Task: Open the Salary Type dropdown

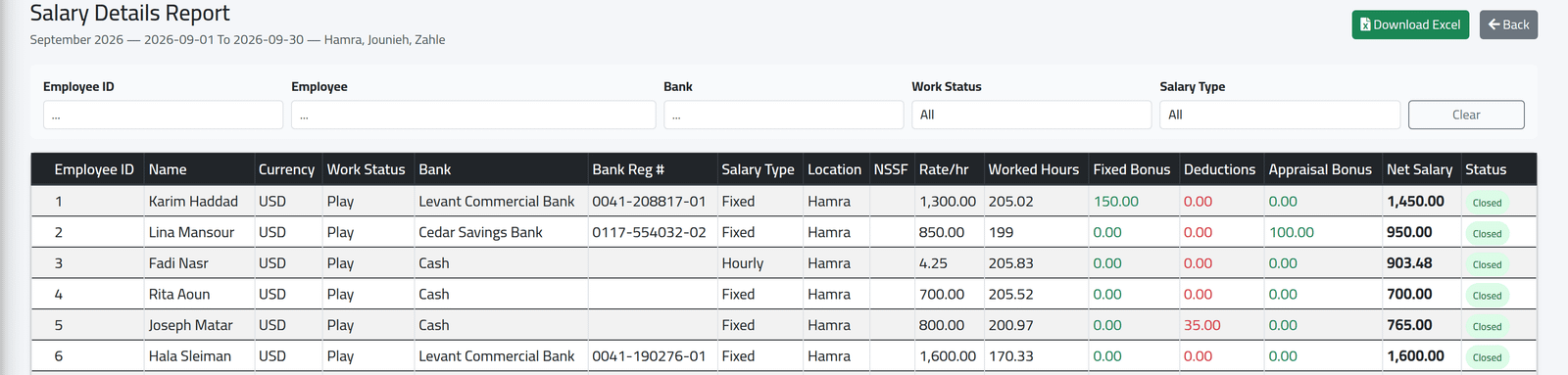Action: [1280, 115]
